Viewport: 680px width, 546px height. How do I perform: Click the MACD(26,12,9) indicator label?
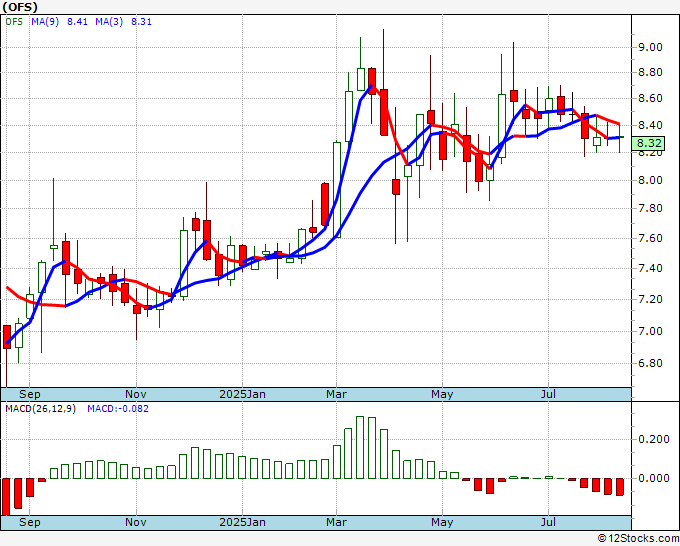[x=41, y=409]
